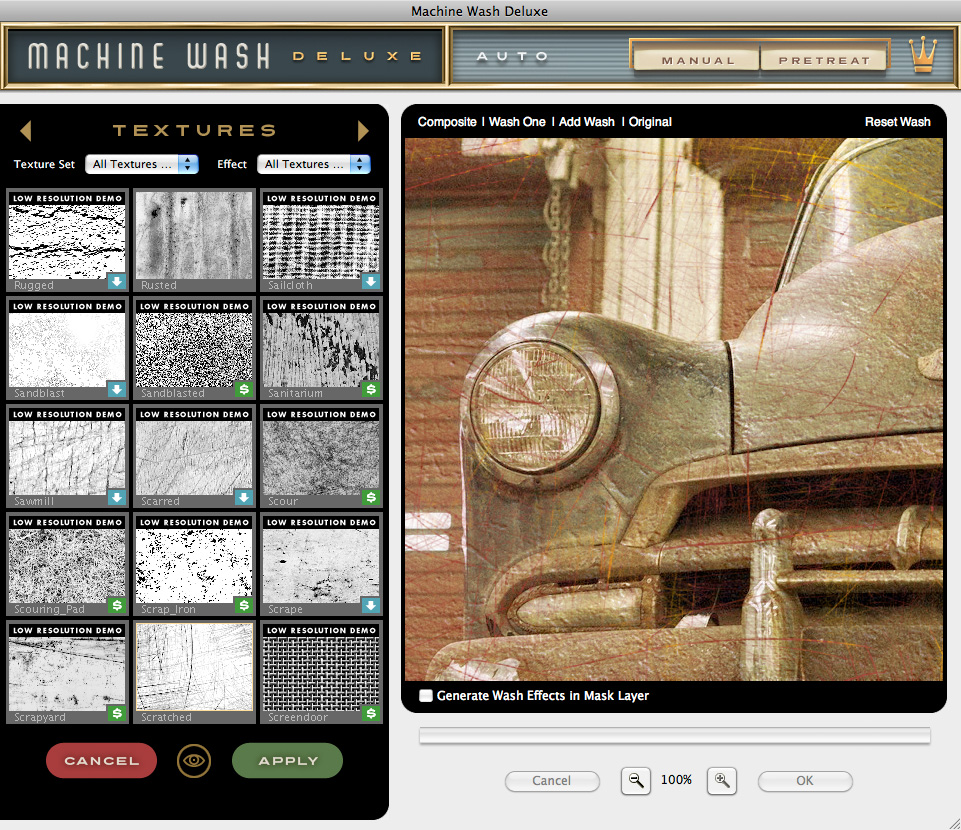Click the green APPLY button
Screen dimensions: 961x830
(x=287, y=761)
